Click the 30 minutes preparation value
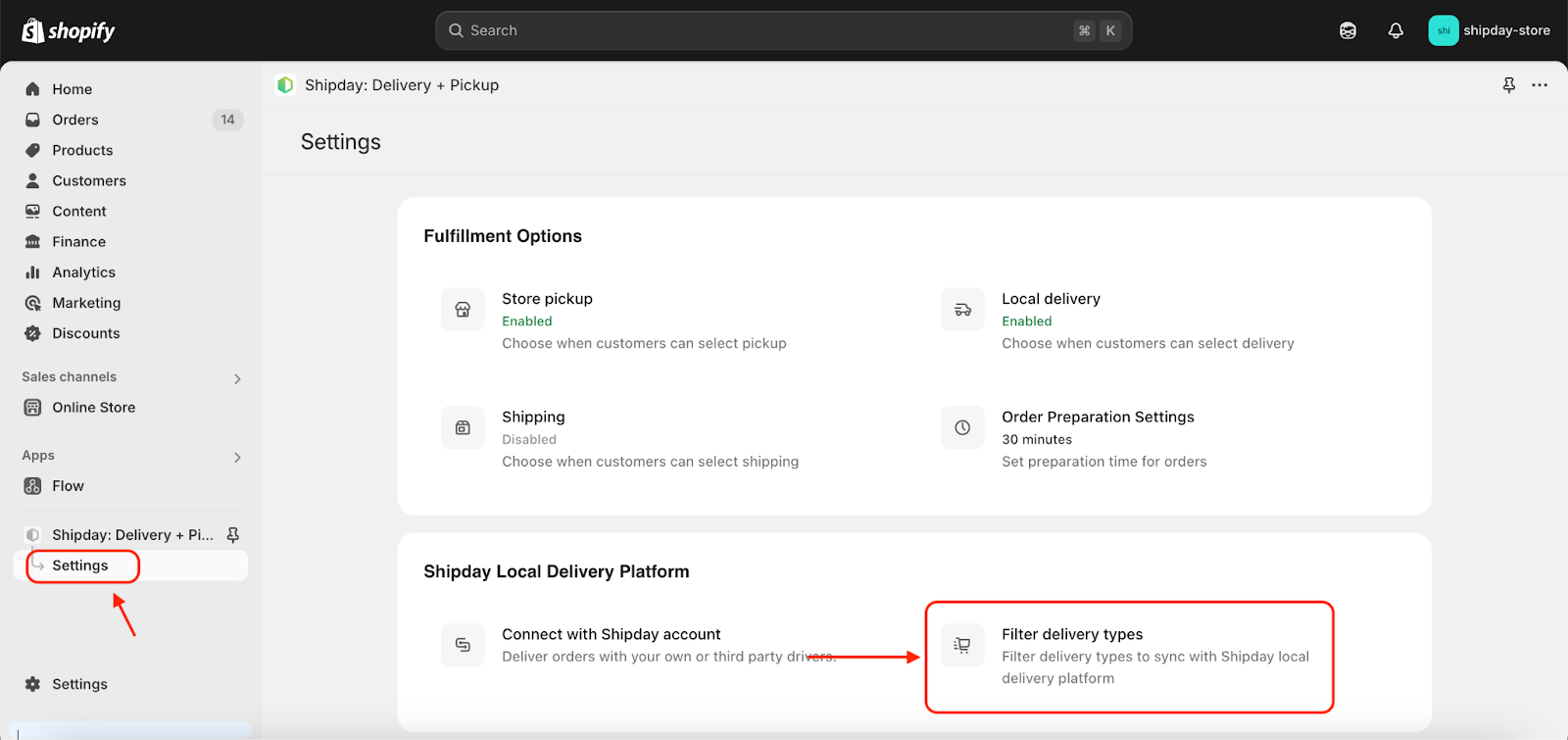The width and height of the screenshot is (1568, 740). (x=1037, y=440)
